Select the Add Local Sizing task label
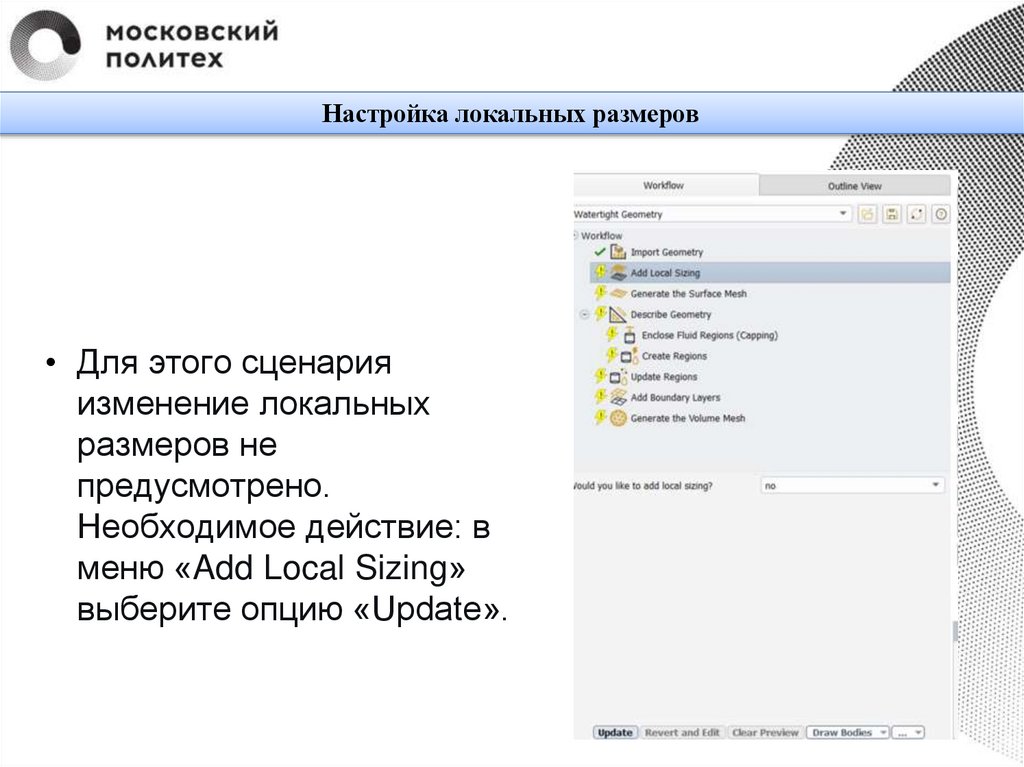 [665, 272]
